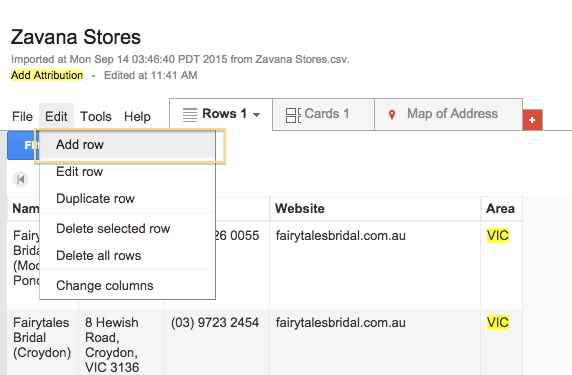Choose Edit row from the menu
Image resolution: width=572 pixels, height=375 pixels.
127,171
